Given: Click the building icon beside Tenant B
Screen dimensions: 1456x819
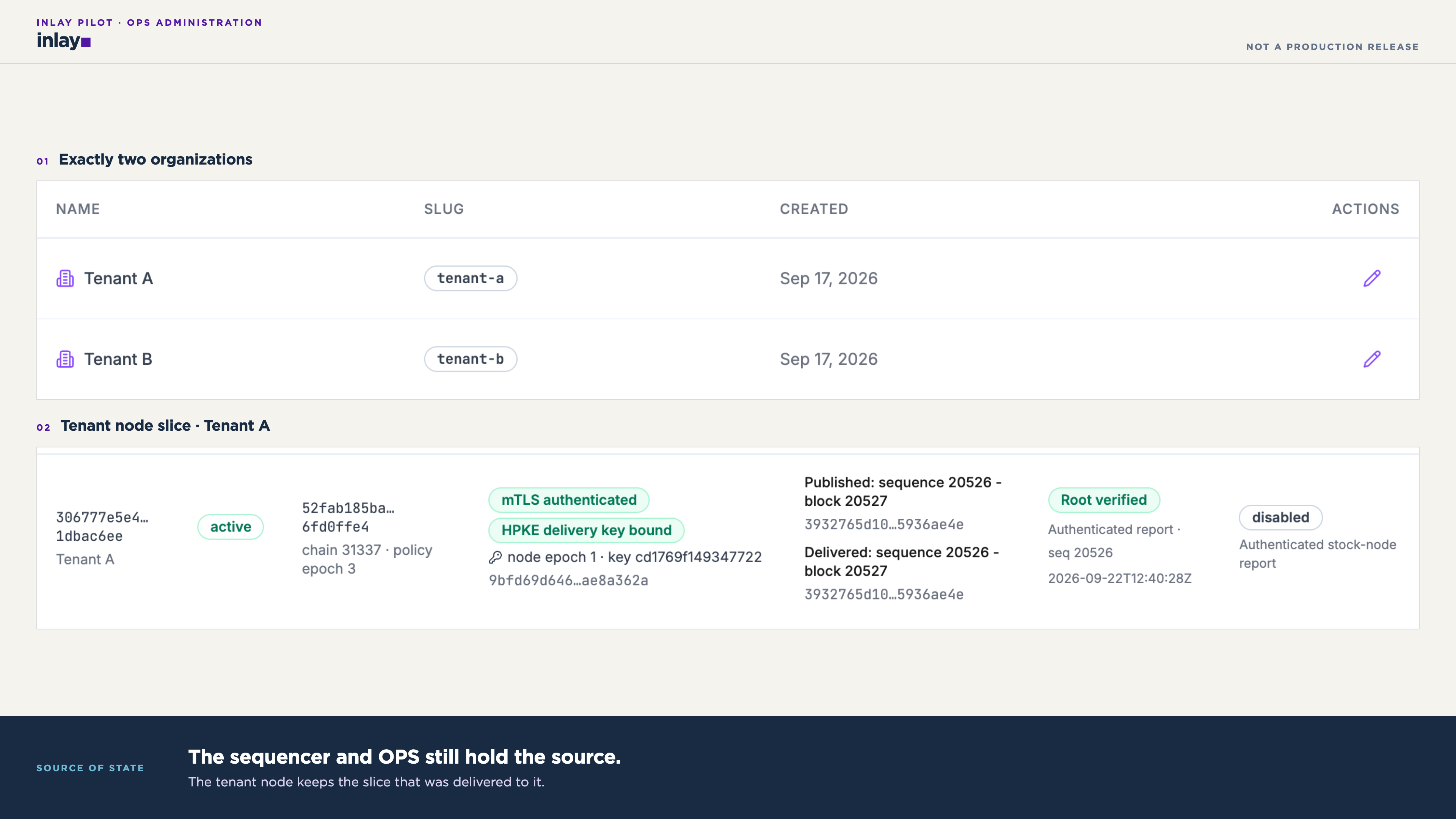Looking at the screenshot, I should pyautogui.click(x=65, y=359).
